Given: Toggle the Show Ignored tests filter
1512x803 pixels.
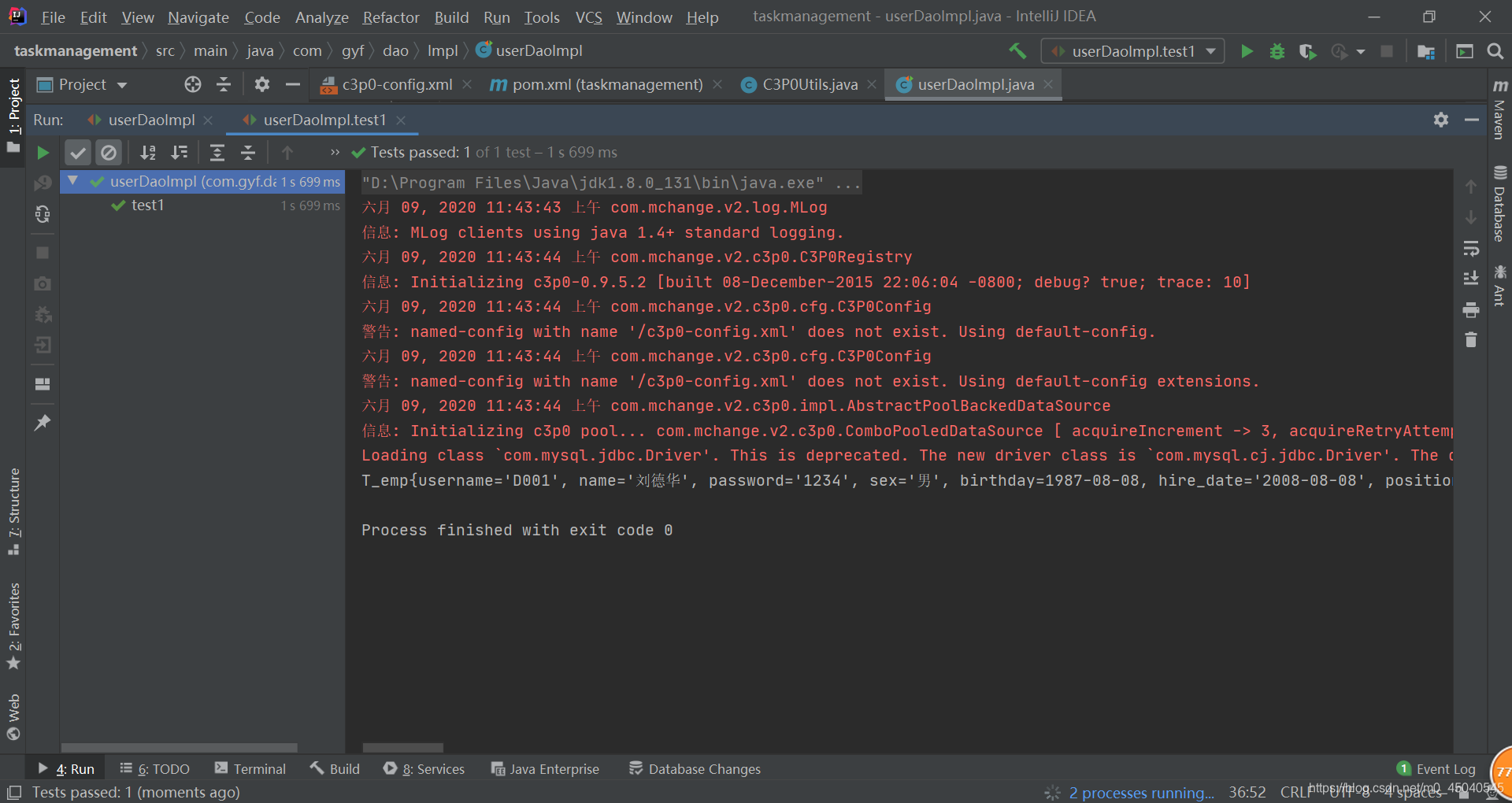Looking at the screenshot, I should tap(109, 152).
